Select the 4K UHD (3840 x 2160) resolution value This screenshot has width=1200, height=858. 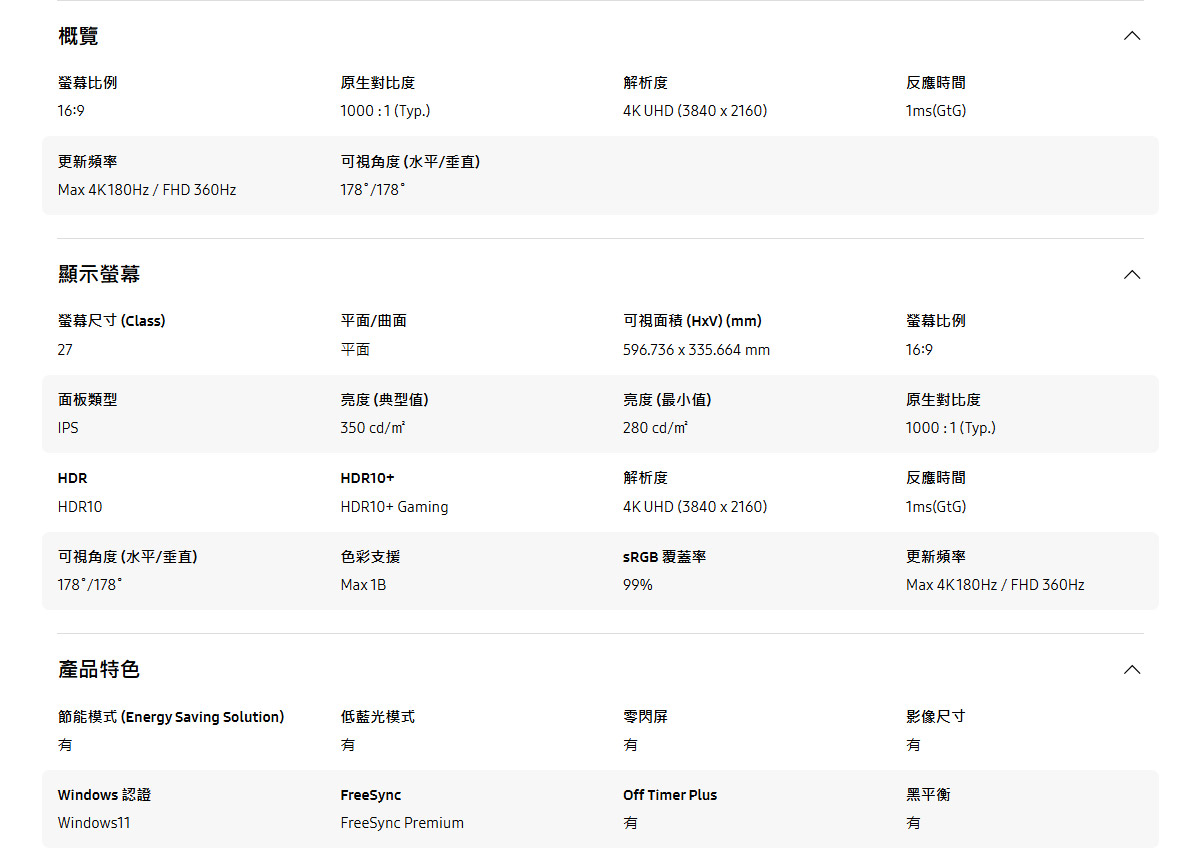pyautogui.click(x=696, y=111)
